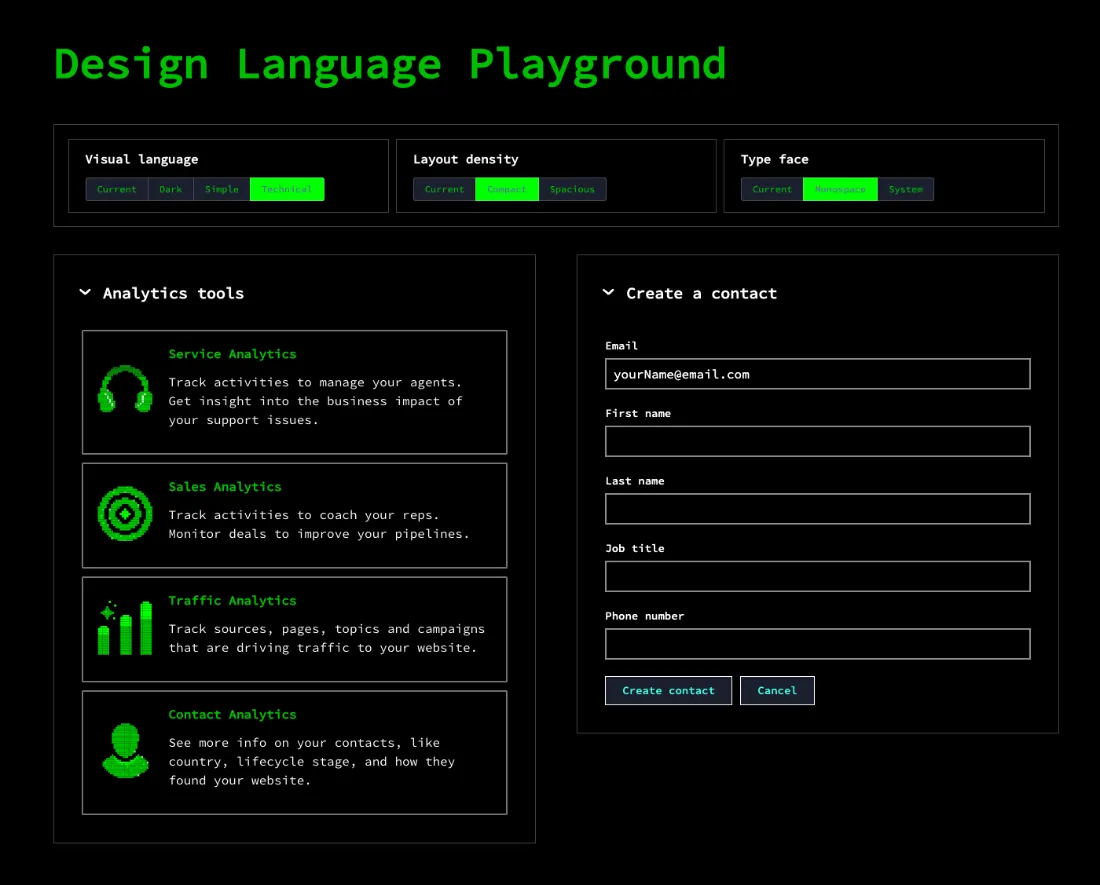
Task: Open the Service Analytics heading link
Action: pyautogui.click(x=232, y=354)
